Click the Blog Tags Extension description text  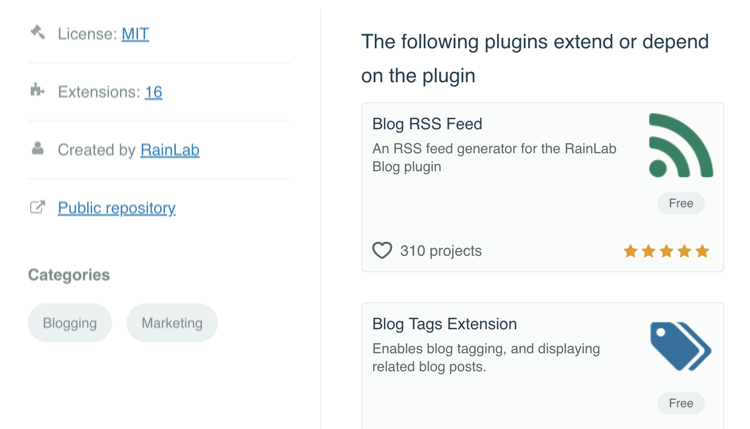click(486, 358)
